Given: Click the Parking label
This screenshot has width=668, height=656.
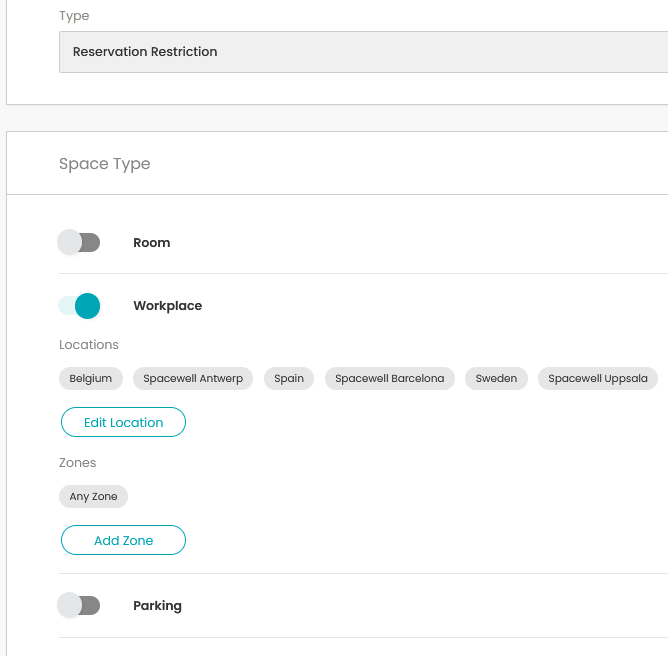Looking at the screenshot, I should [158, 606].
